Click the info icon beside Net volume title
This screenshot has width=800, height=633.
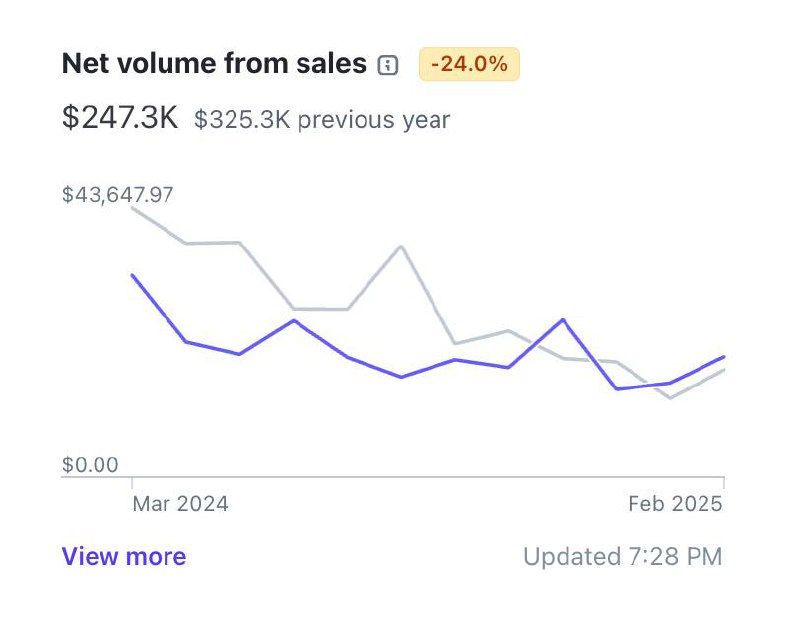pyautogui.click(x=388, y=66)
